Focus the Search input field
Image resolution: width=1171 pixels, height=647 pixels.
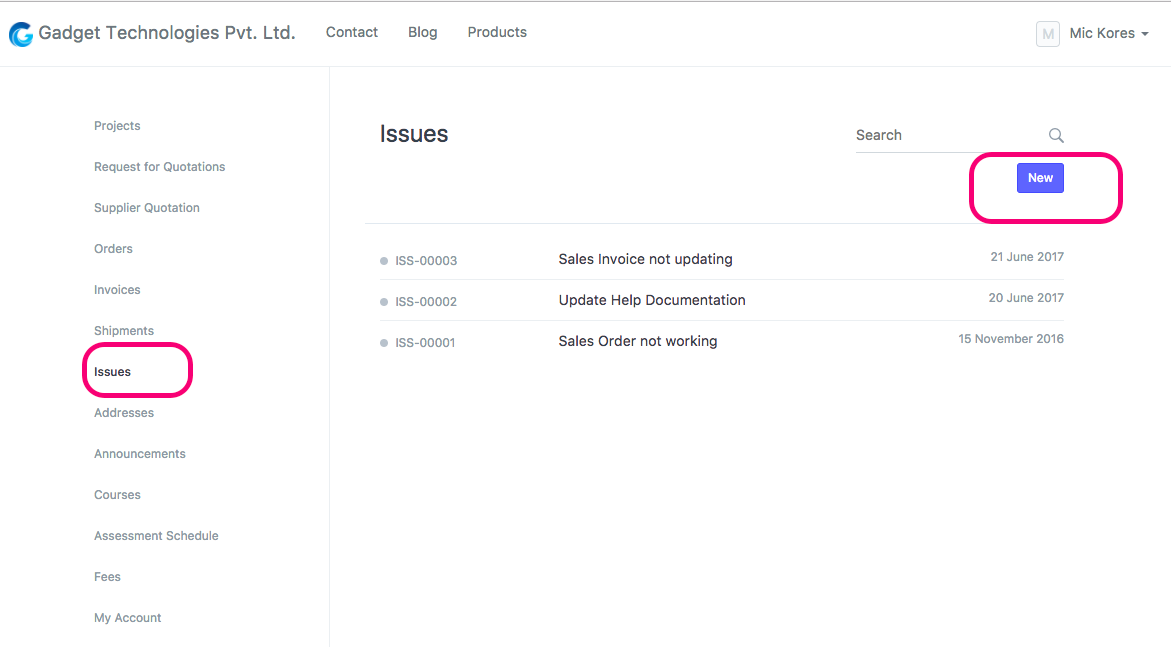(x=945, y=135)
